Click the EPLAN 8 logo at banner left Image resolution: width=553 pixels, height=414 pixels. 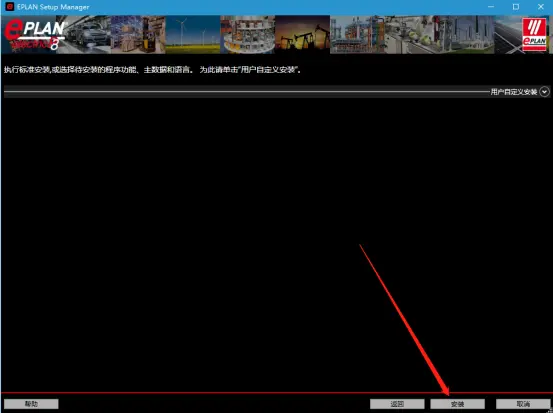point(34,35)
